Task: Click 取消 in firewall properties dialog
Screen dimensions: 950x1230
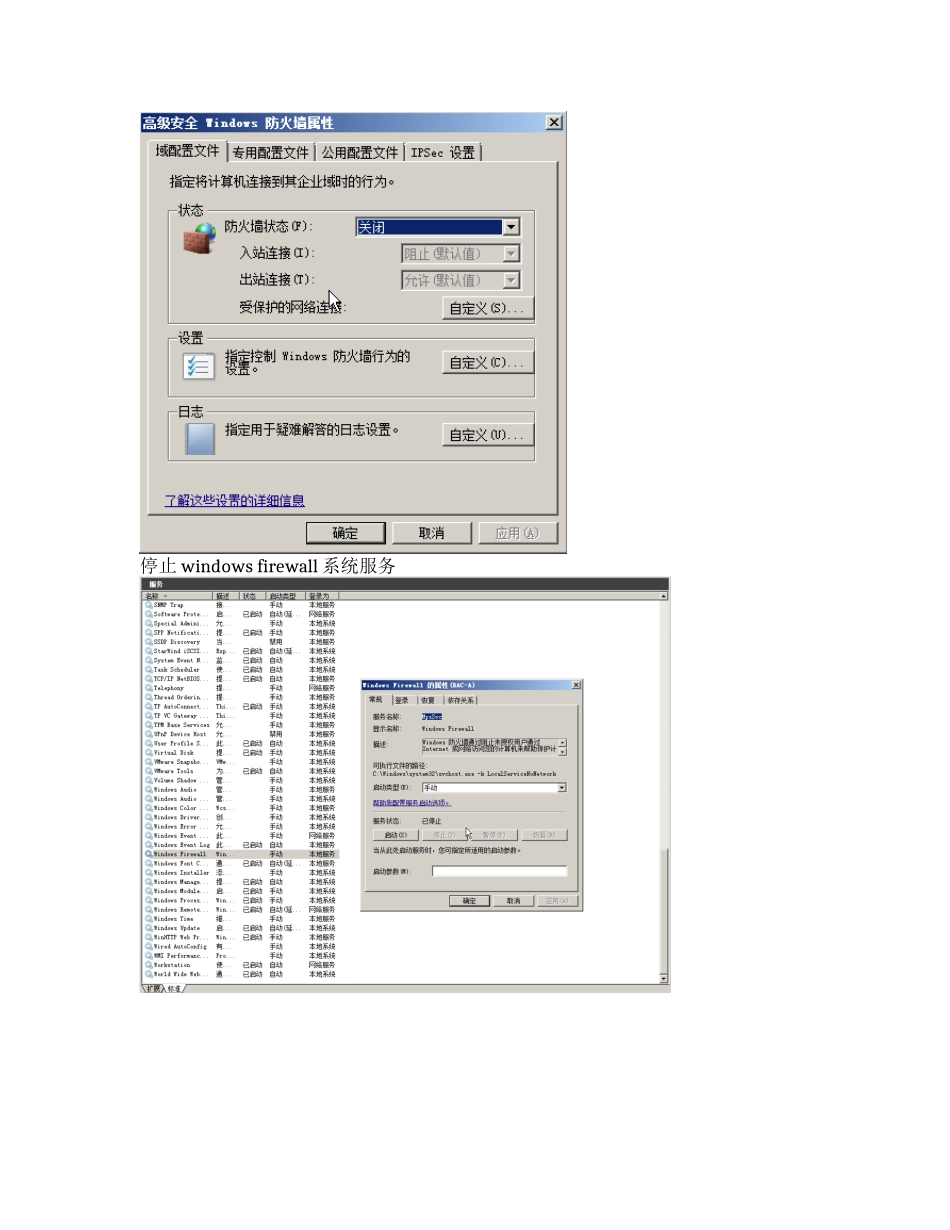Action: point(431,533)
